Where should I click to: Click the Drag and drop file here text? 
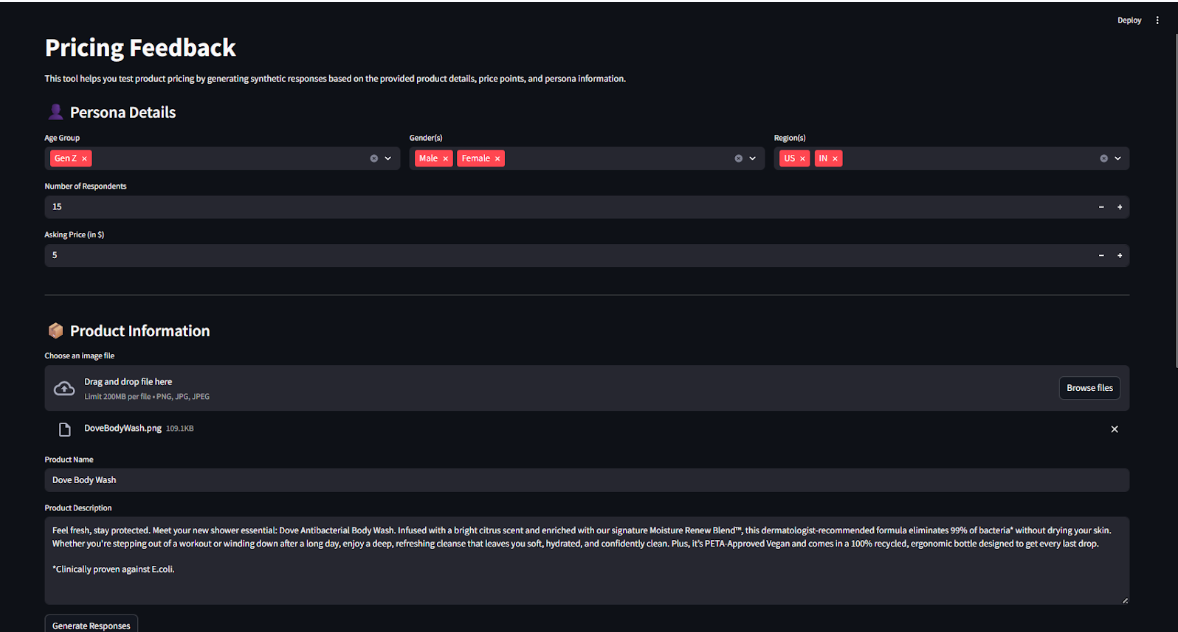[x=128, y=382]
